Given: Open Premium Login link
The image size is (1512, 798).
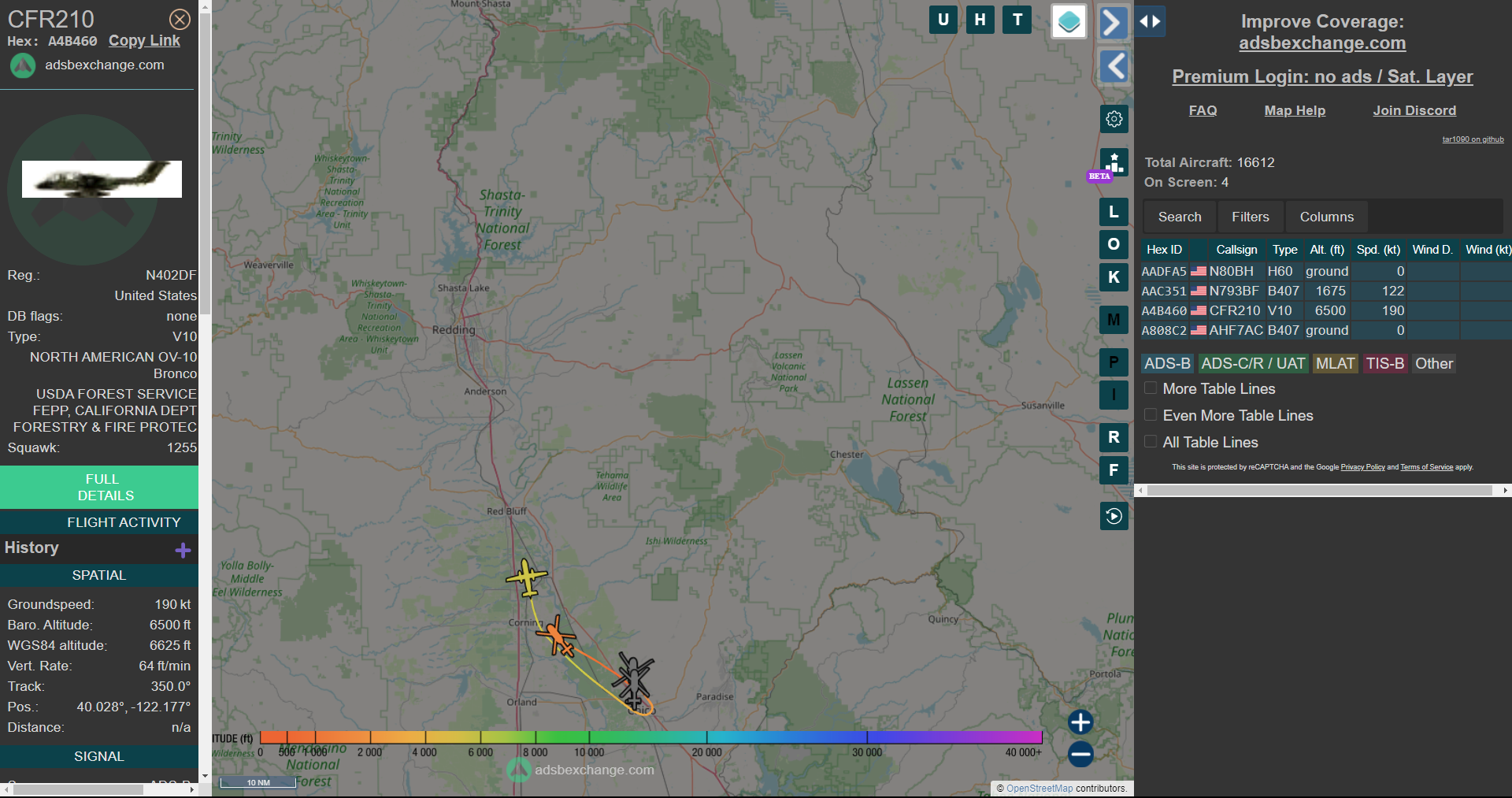Looking at the screenshot, I should (1322, 76).
